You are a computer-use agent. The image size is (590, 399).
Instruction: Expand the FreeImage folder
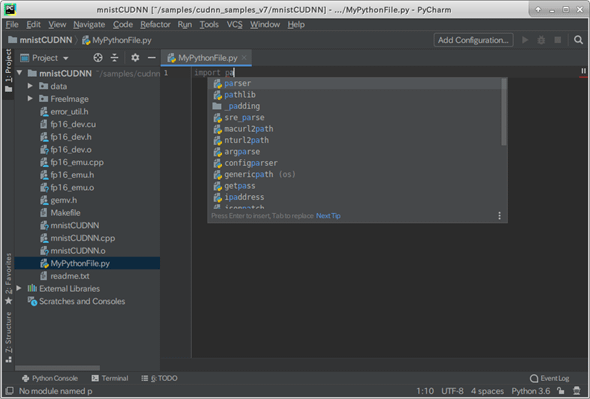click(x=30, y=99)
